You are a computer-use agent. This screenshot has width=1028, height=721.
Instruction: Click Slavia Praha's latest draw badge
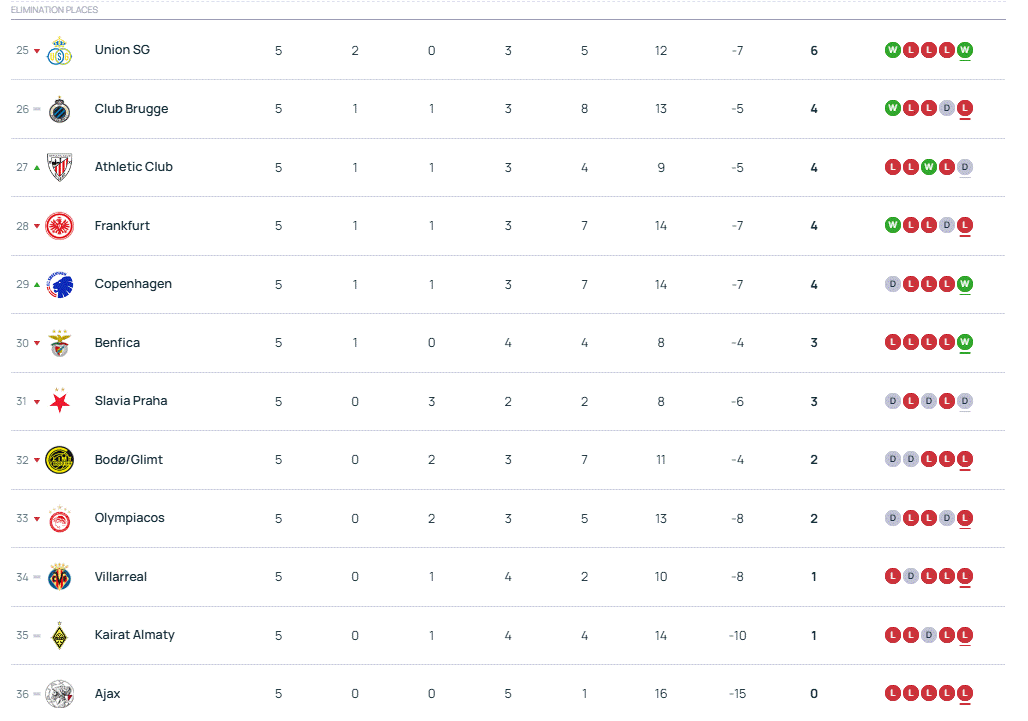tap(965, 401)
